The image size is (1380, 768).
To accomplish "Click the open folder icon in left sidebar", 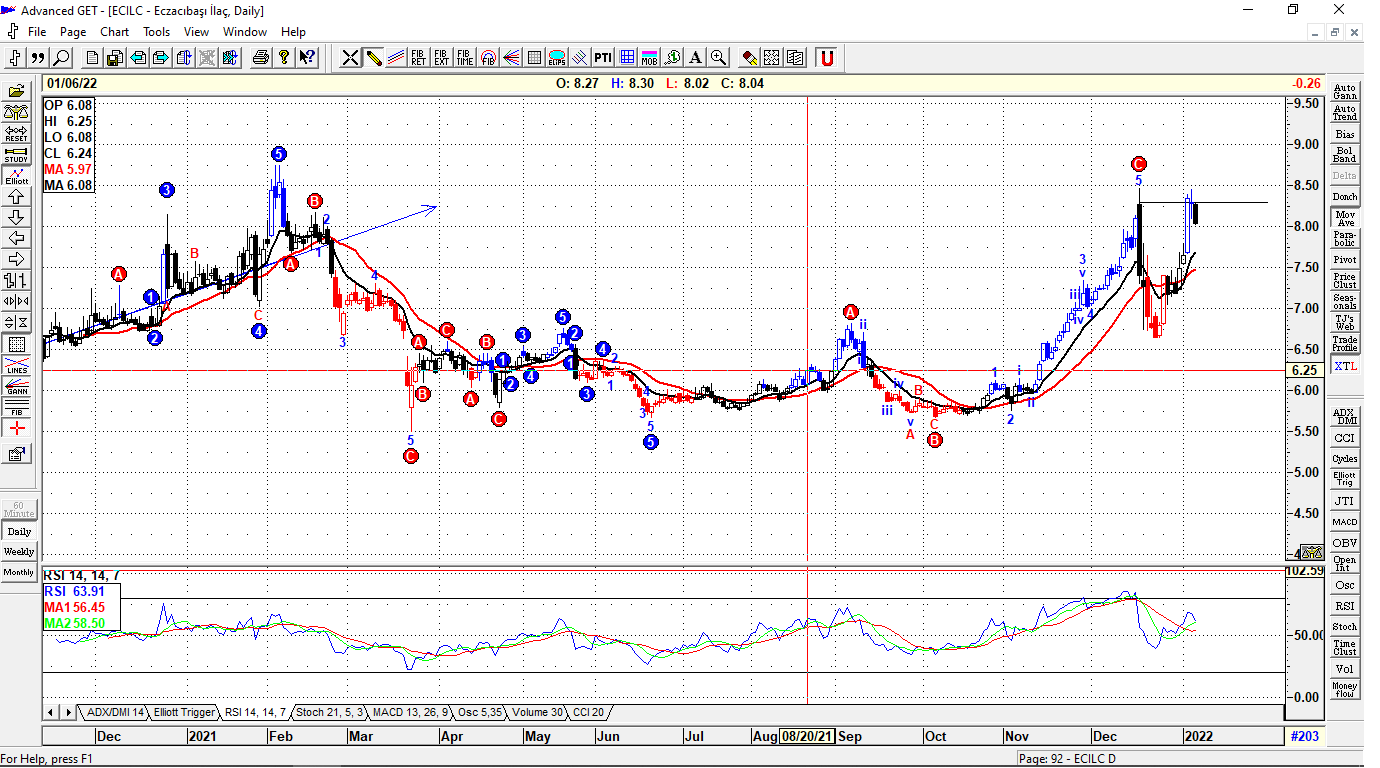I will 17,91.
